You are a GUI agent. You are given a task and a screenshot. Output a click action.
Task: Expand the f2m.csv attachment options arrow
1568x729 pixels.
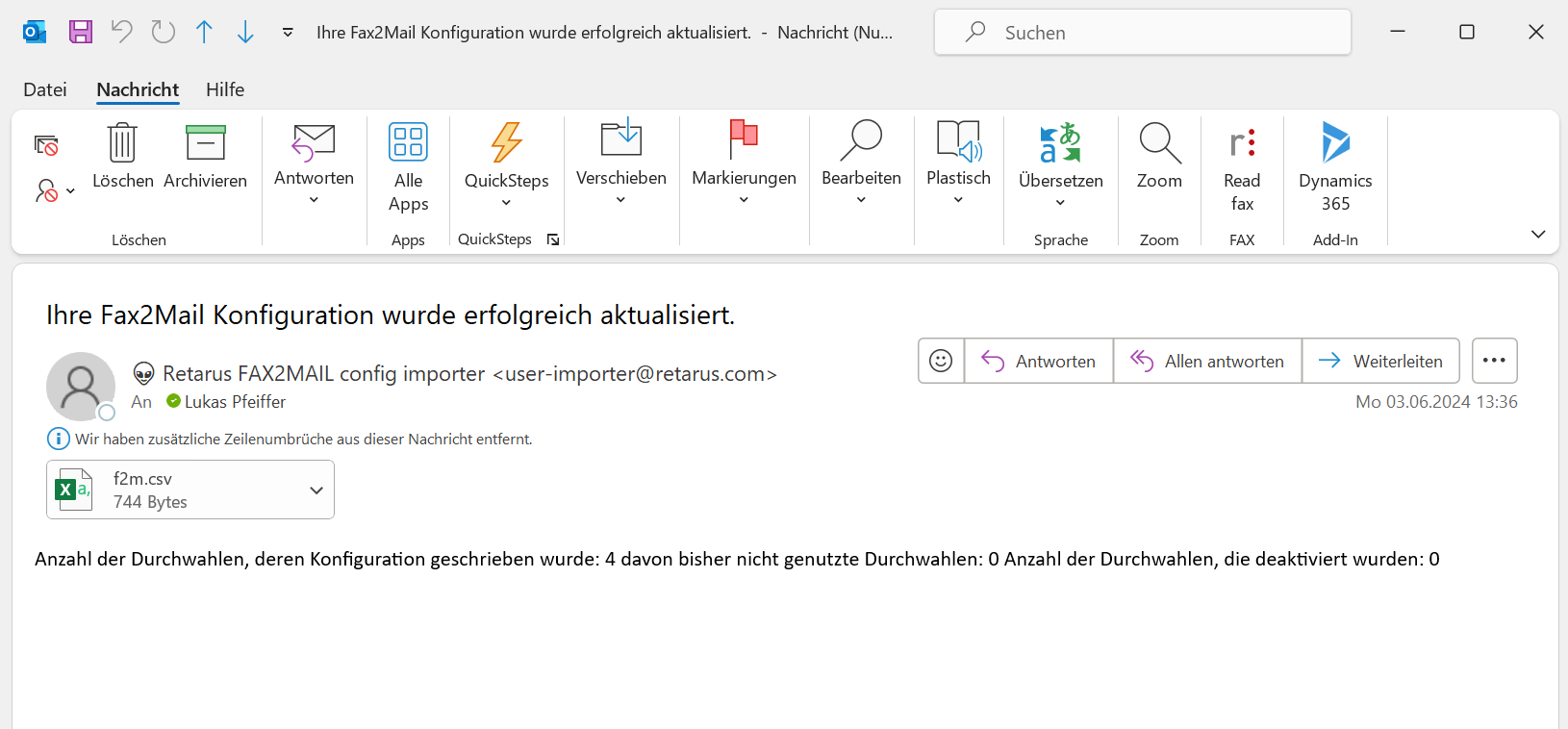pyautogui.click(x=316, y=490)
